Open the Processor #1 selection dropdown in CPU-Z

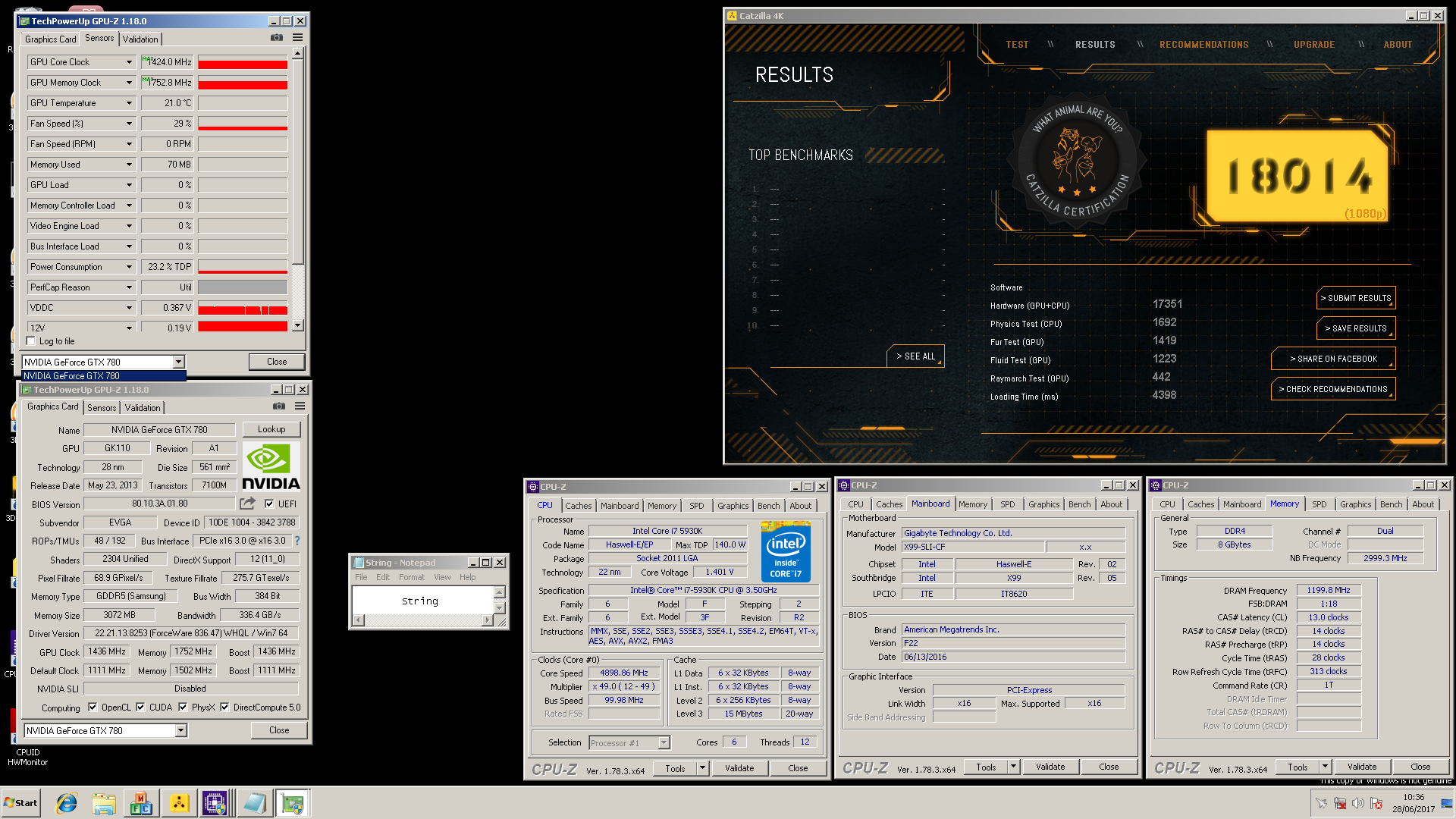664,742
